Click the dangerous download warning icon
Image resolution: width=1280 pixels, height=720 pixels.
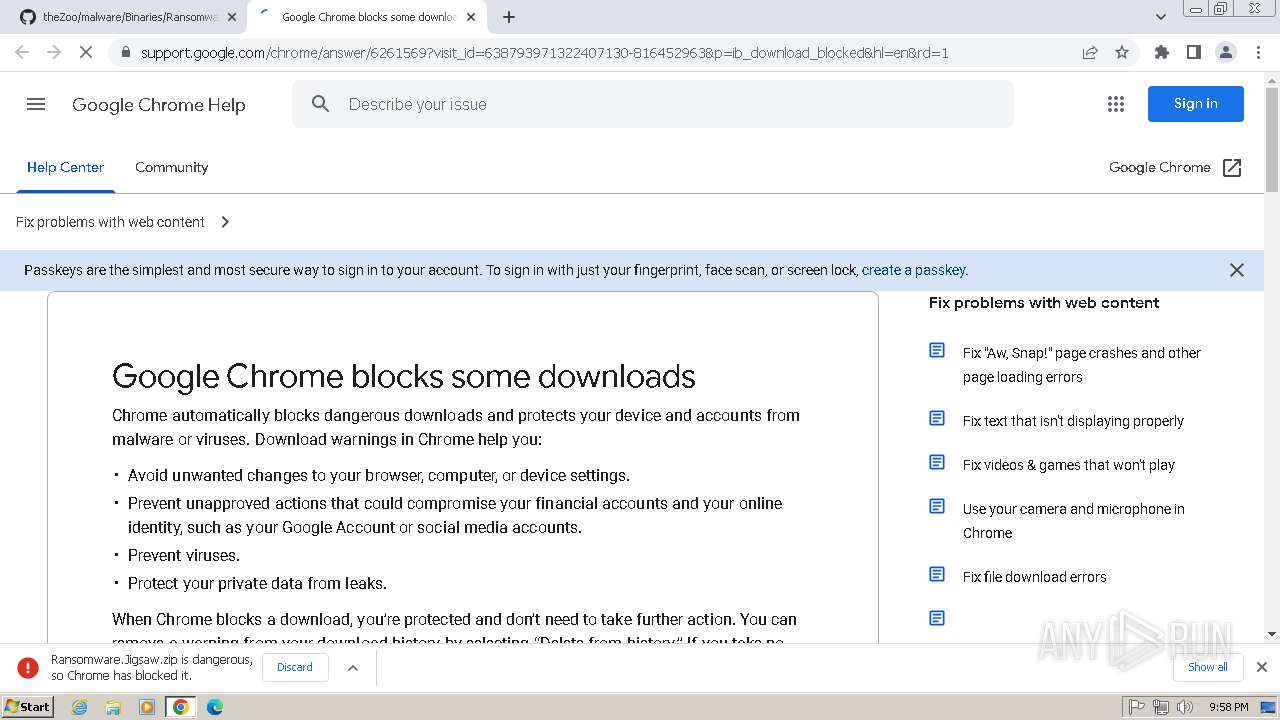pos(28,667)
